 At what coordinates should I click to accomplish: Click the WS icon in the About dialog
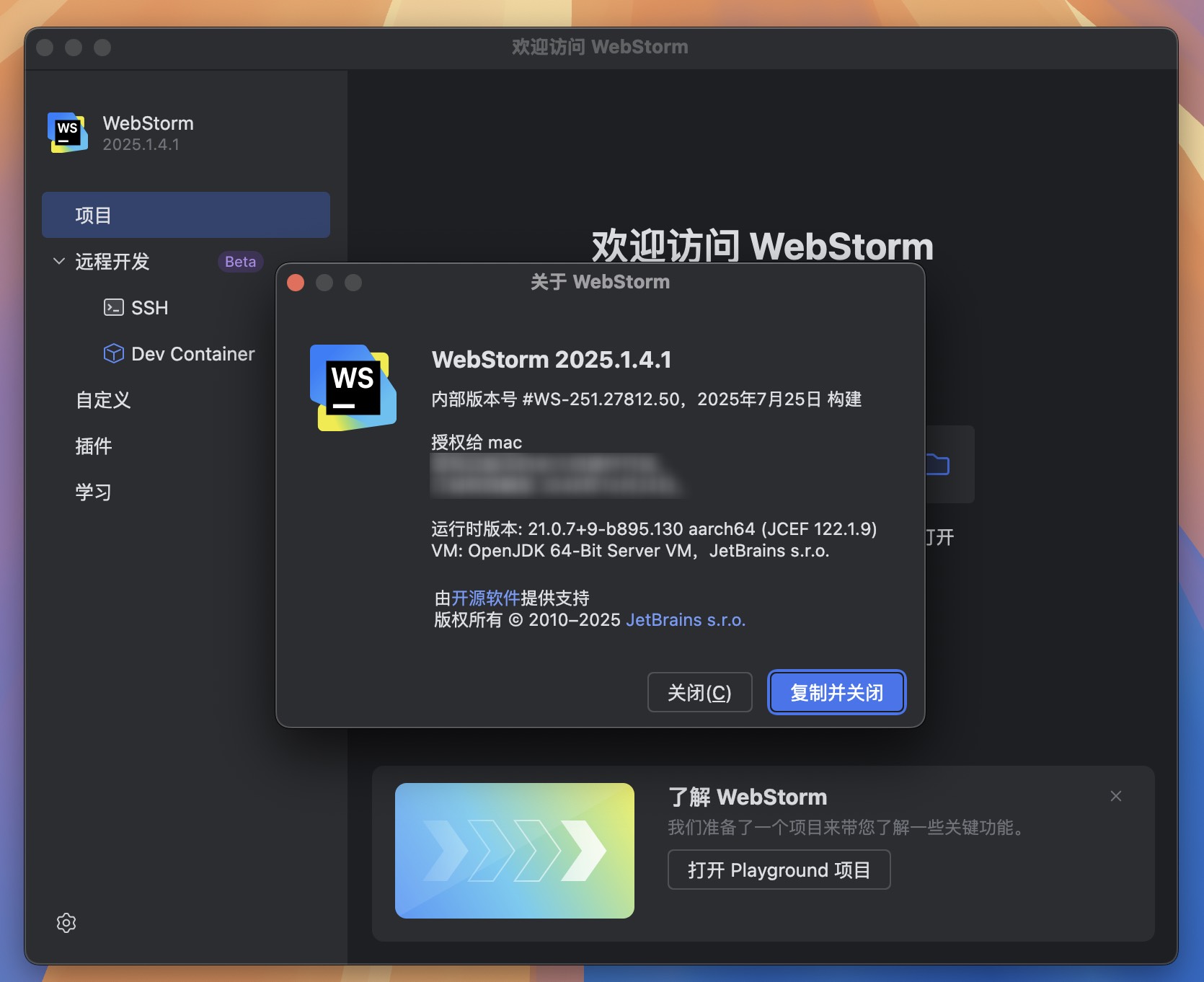click(x=353, y=387)
